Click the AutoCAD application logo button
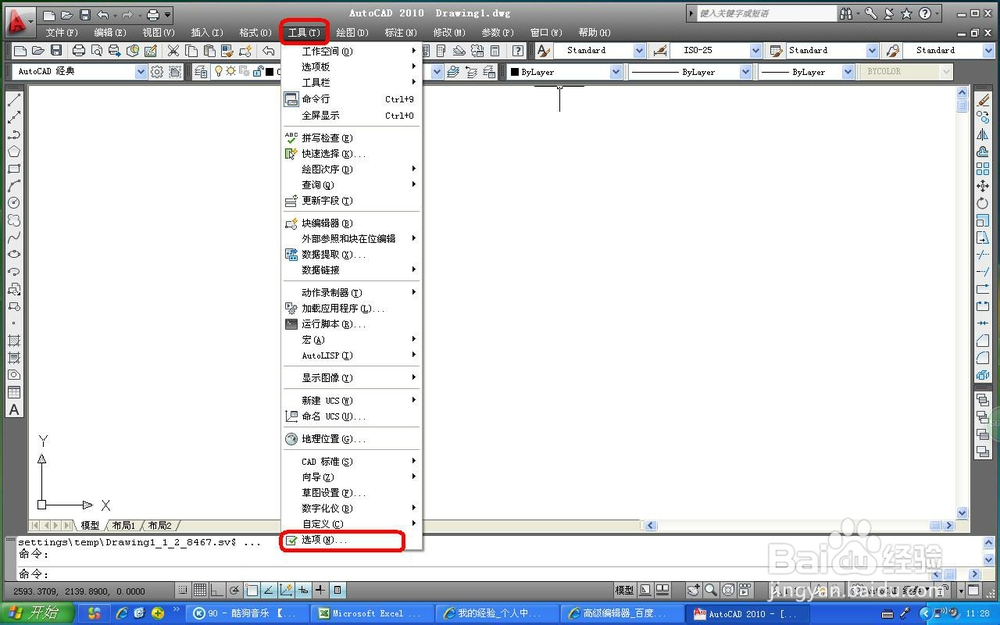 point(17,22)
